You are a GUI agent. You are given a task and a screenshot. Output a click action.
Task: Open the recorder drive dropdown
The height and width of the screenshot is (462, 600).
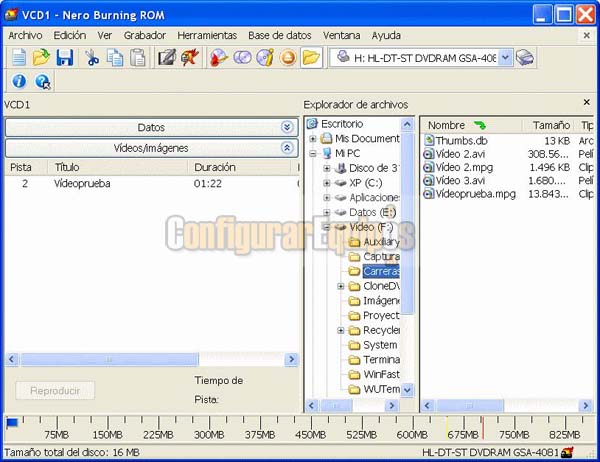pyautogui.click(x=505, y=57)
